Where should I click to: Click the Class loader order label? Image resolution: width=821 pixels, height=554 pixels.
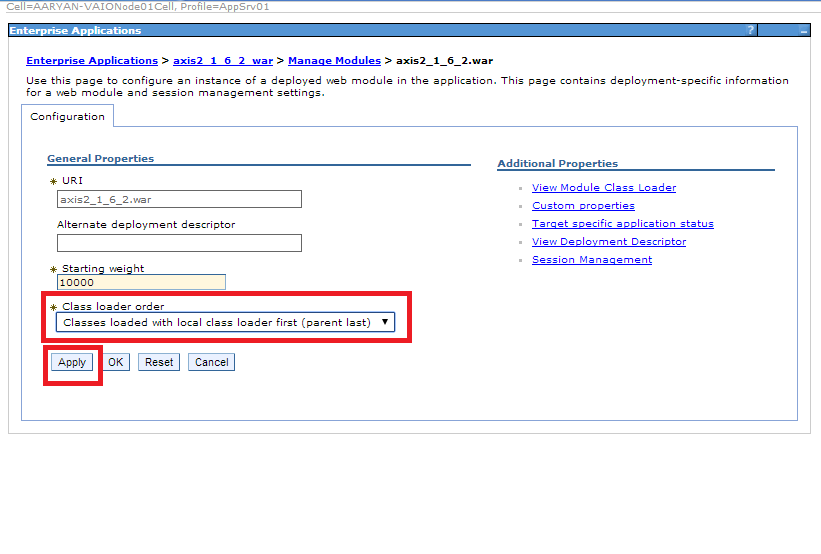[x=113, y=306]
